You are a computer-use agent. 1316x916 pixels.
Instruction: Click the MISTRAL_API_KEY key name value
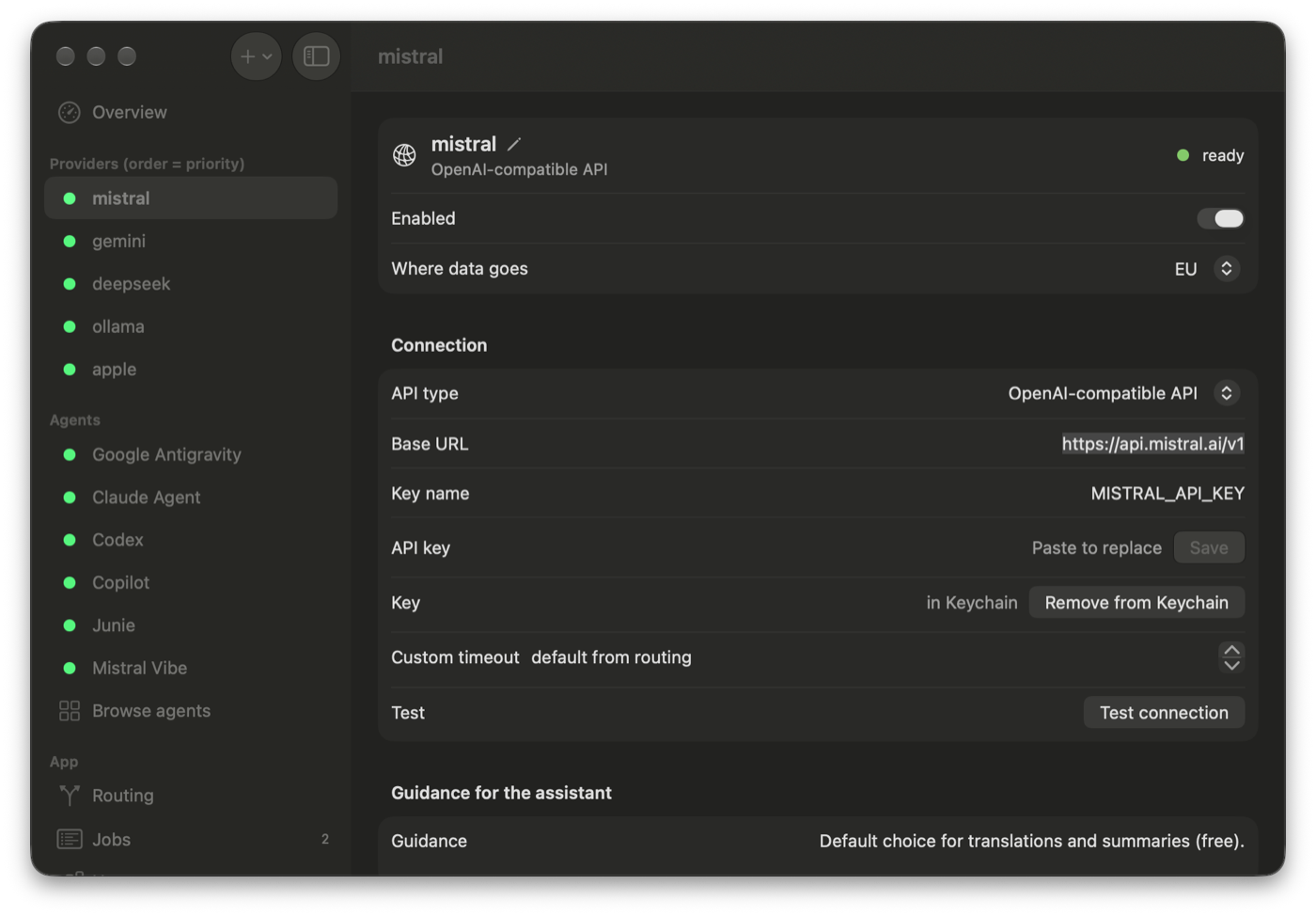click(x=1167, y=494)
